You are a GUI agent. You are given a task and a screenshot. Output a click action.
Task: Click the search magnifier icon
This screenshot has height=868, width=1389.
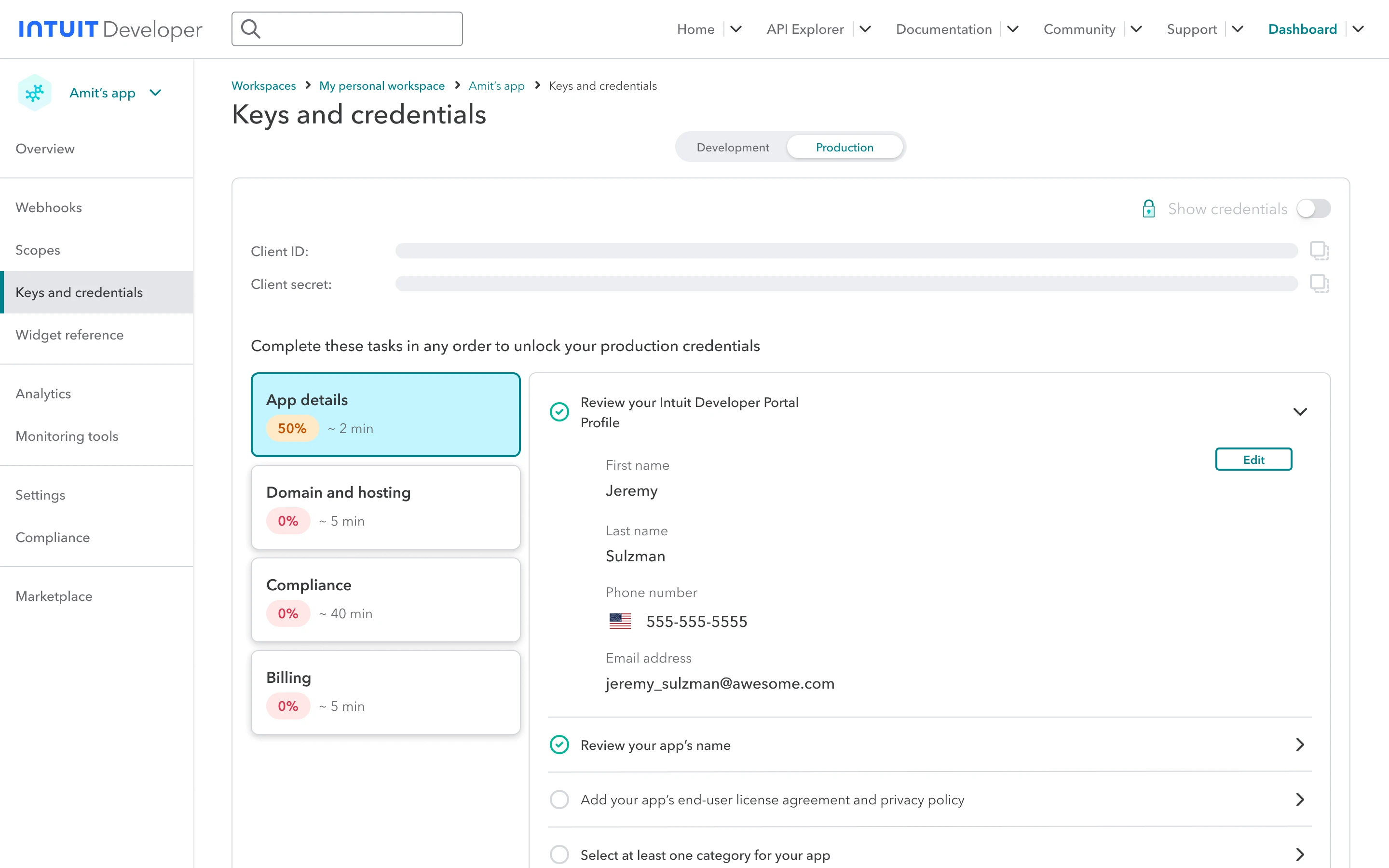pos(251,29)
